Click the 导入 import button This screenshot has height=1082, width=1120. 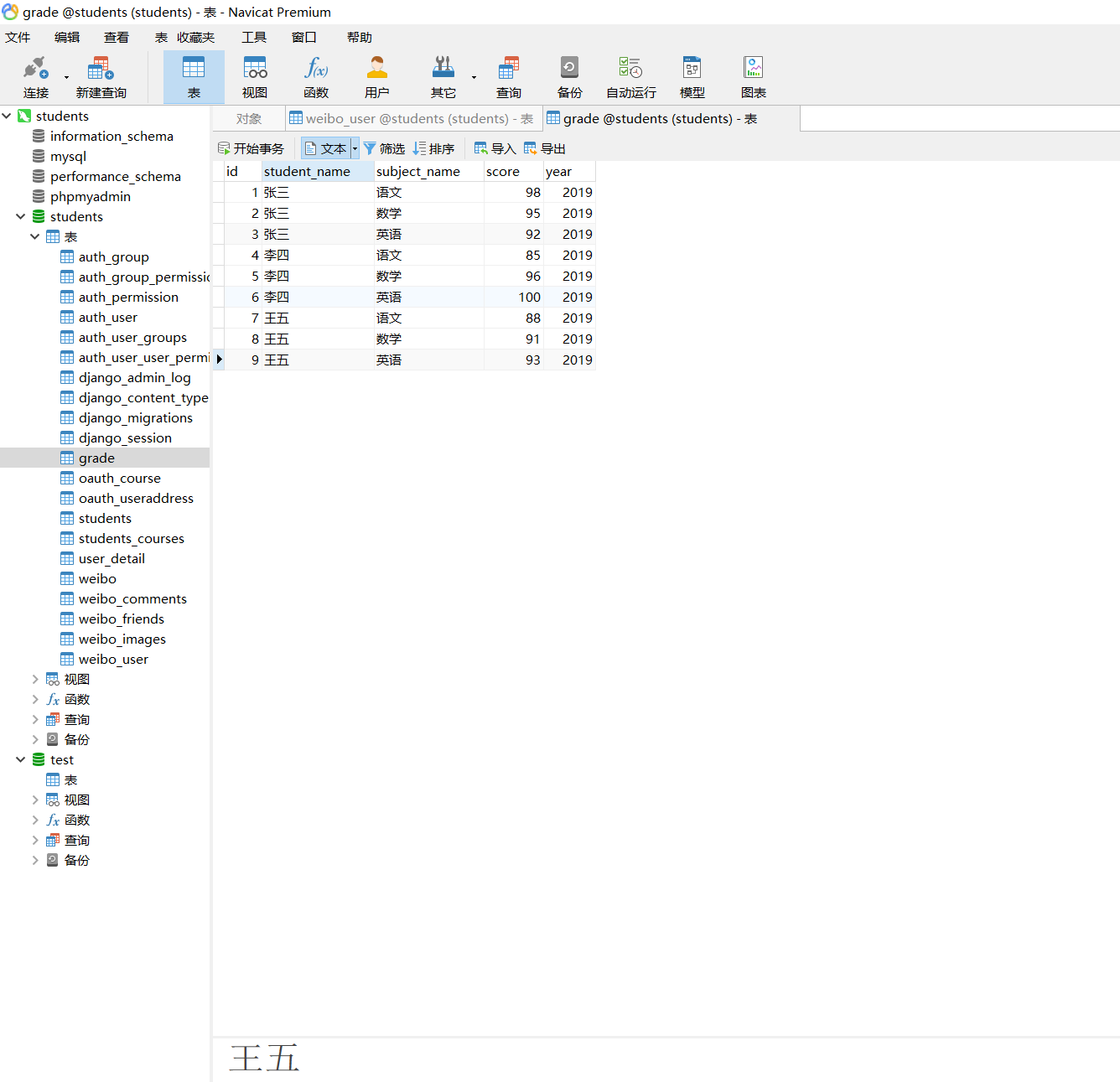495,148
